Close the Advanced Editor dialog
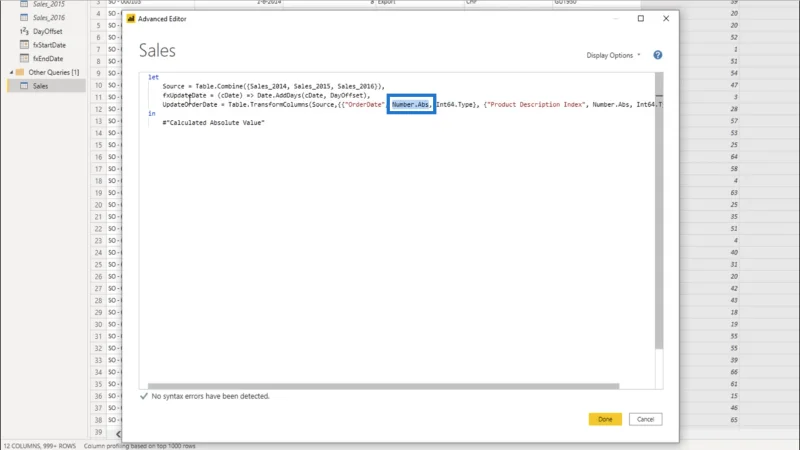 (666, 18)
